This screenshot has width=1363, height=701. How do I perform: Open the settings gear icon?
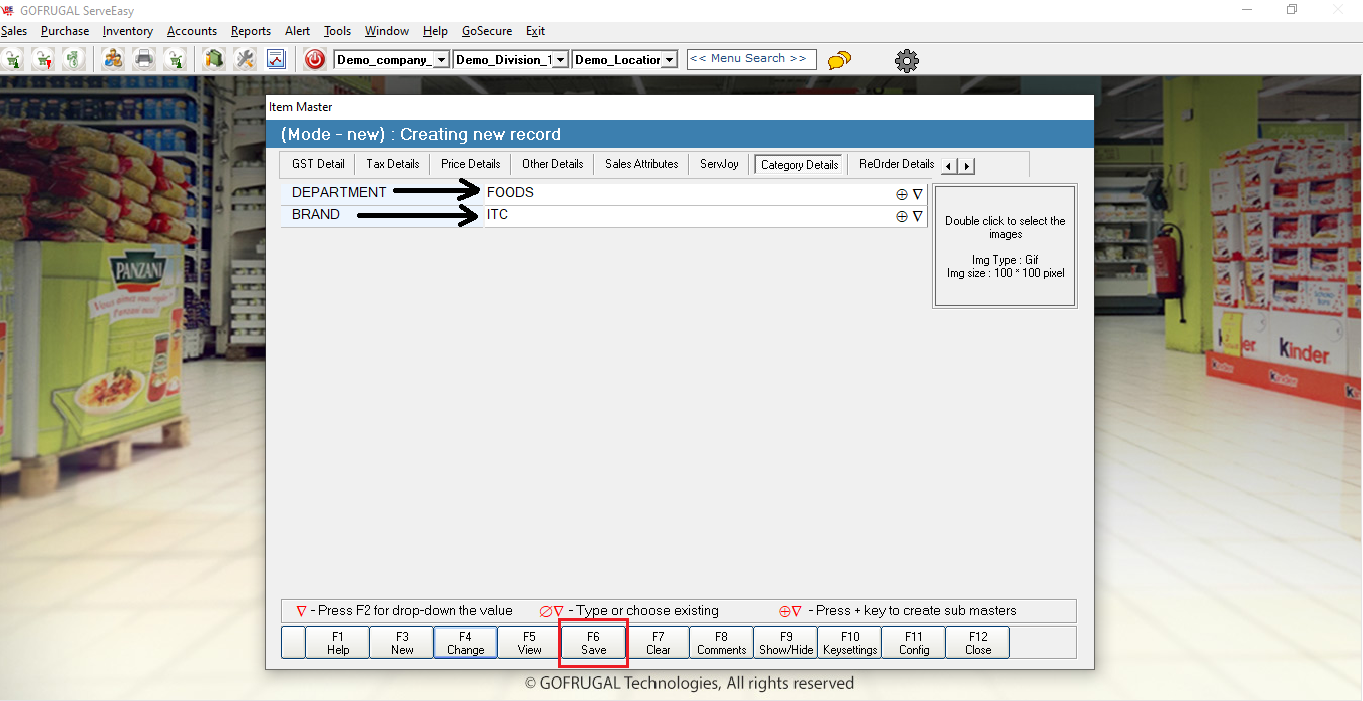point(906,60)
